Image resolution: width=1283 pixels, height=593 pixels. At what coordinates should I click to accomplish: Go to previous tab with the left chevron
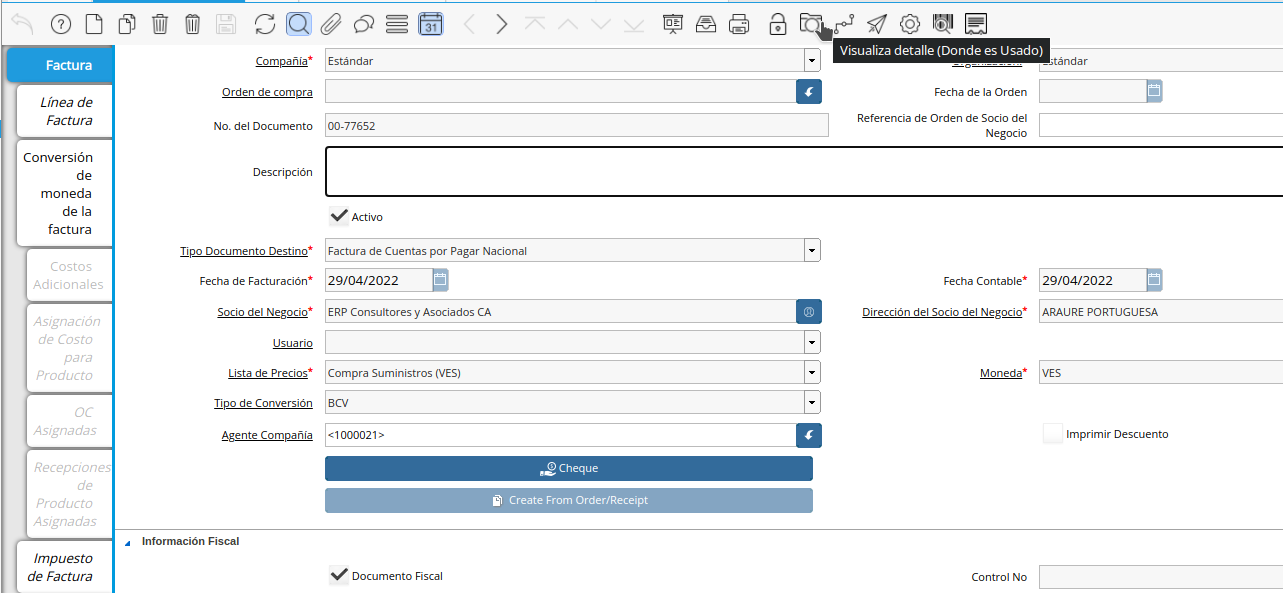tap(469, 24)
